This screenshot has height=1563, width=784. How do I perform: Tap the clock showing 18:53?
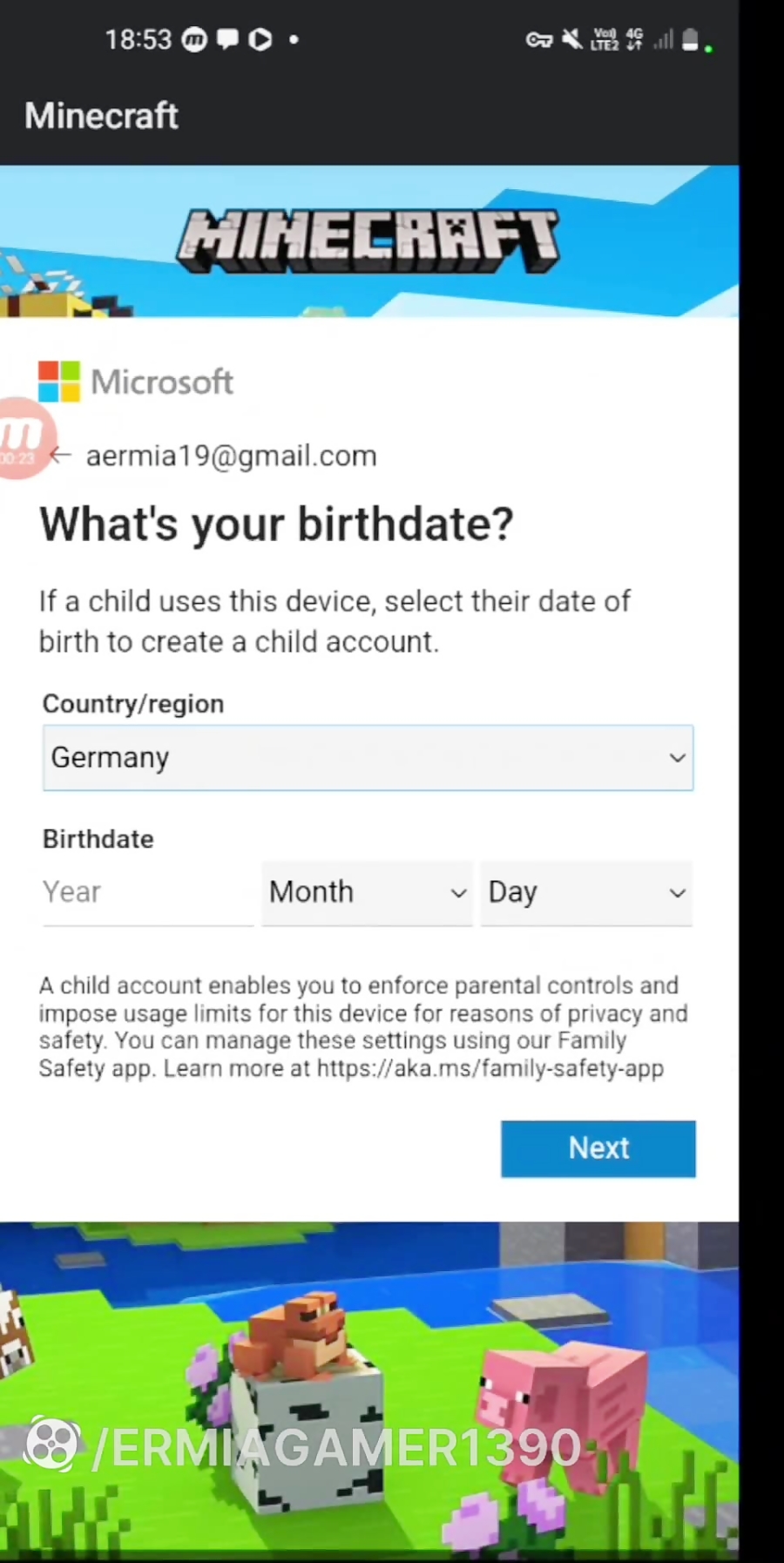tap(139, 39)
